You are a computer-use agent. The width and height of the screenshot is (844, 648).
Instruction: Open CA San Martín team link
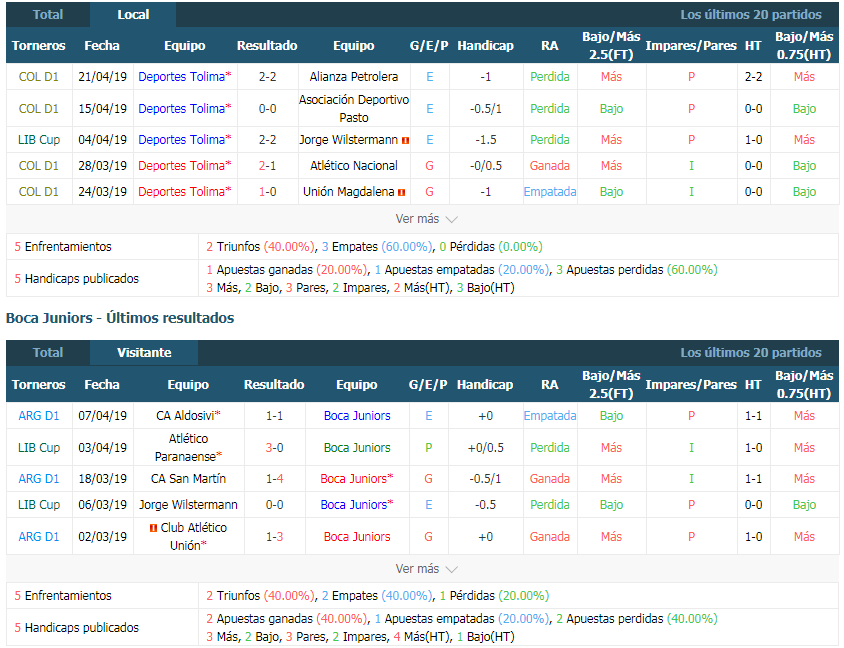pyautogui.click(x=188, y=479)
